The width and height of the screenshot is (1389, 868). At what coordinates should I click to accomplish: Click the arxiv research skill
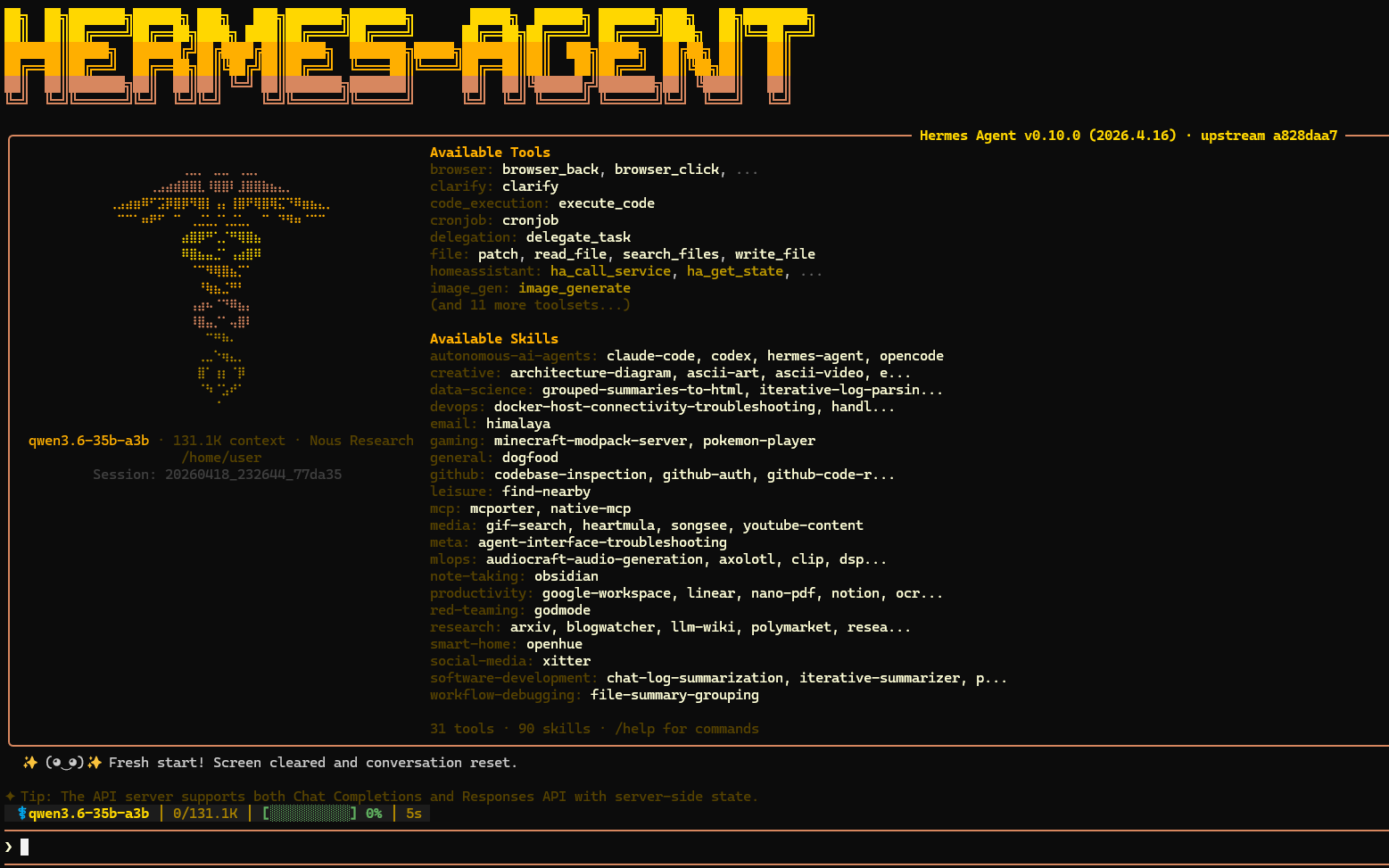point(530,627)
